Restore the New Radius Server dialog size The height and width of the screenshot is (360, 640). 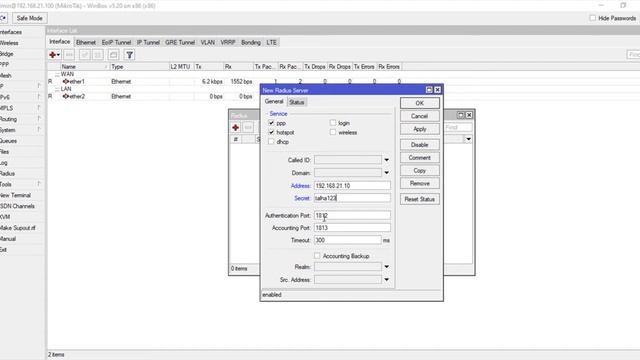tap(429, 90)
